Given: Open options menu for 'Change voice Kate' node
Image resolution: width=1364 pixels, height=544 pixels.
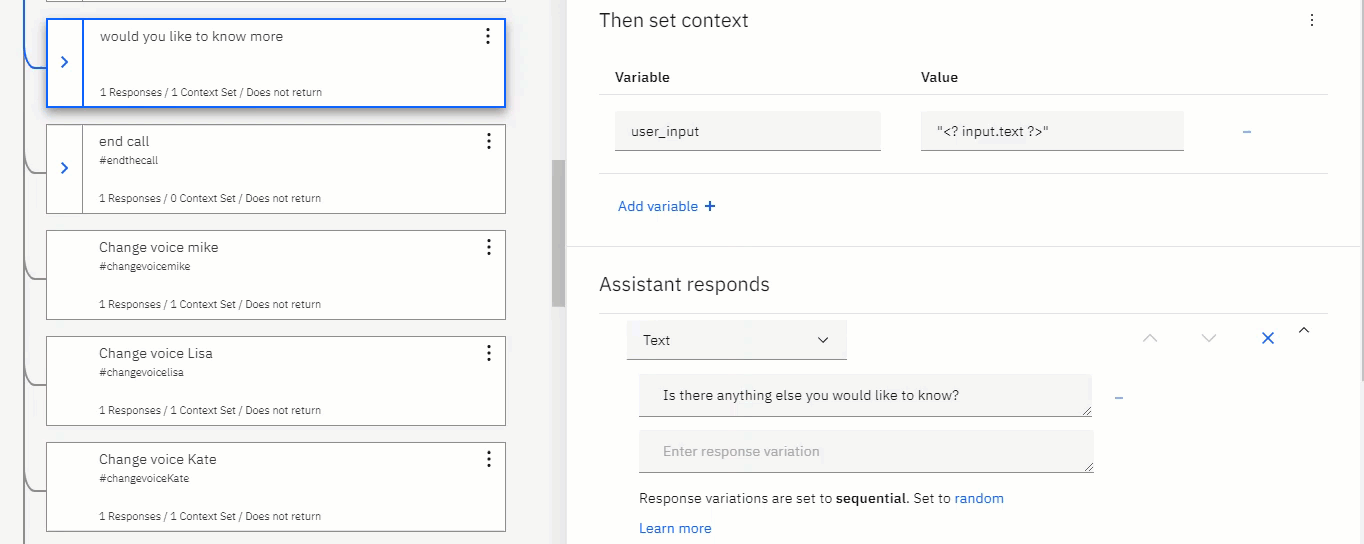Looking at the screenshot, I should [488, 459].
